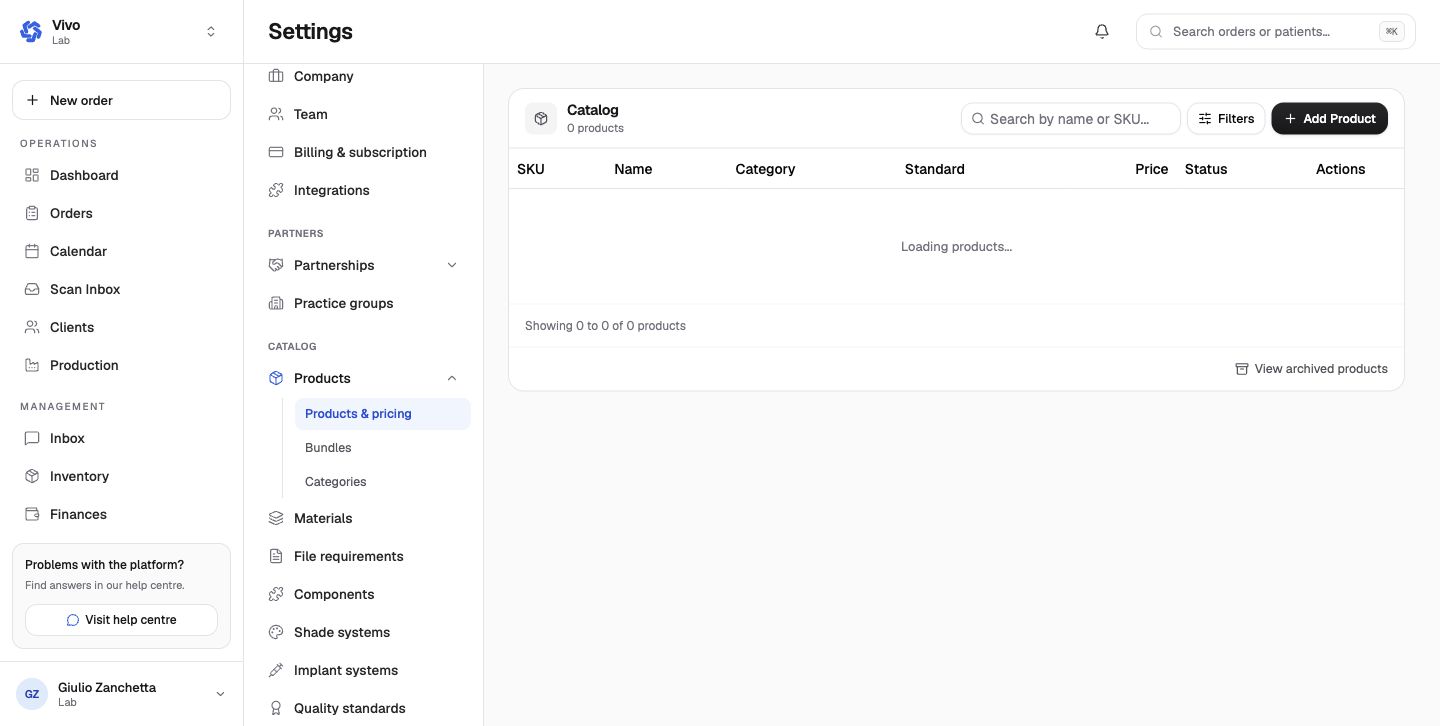
Task: Open the Filters options
Action: pos(1226,118)
